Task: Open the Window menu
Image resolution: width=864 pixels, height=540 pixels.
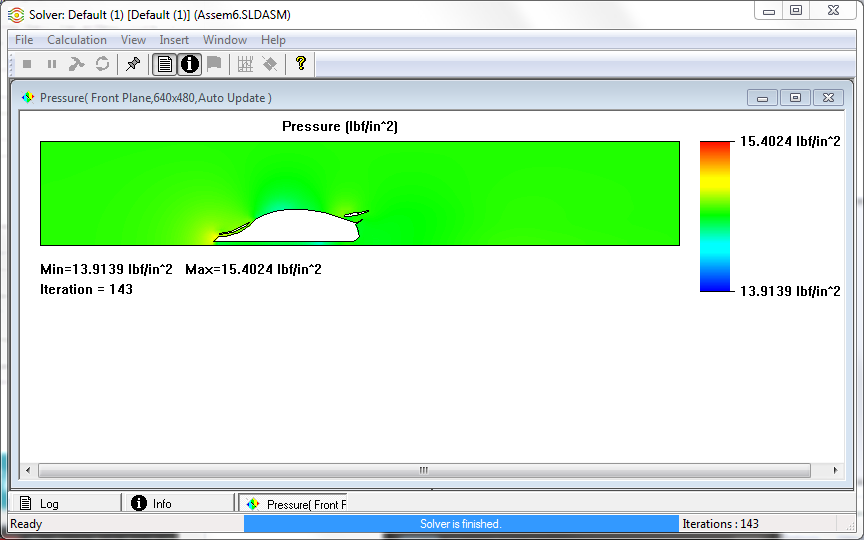Action: (225, 40)
